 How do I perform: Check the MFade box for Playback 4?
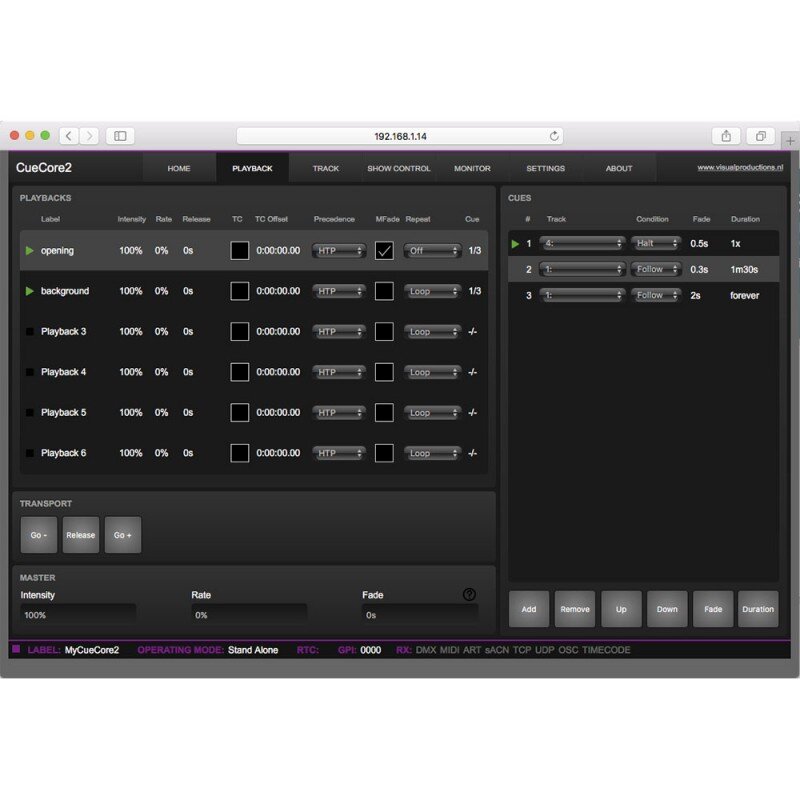point(384,372)
